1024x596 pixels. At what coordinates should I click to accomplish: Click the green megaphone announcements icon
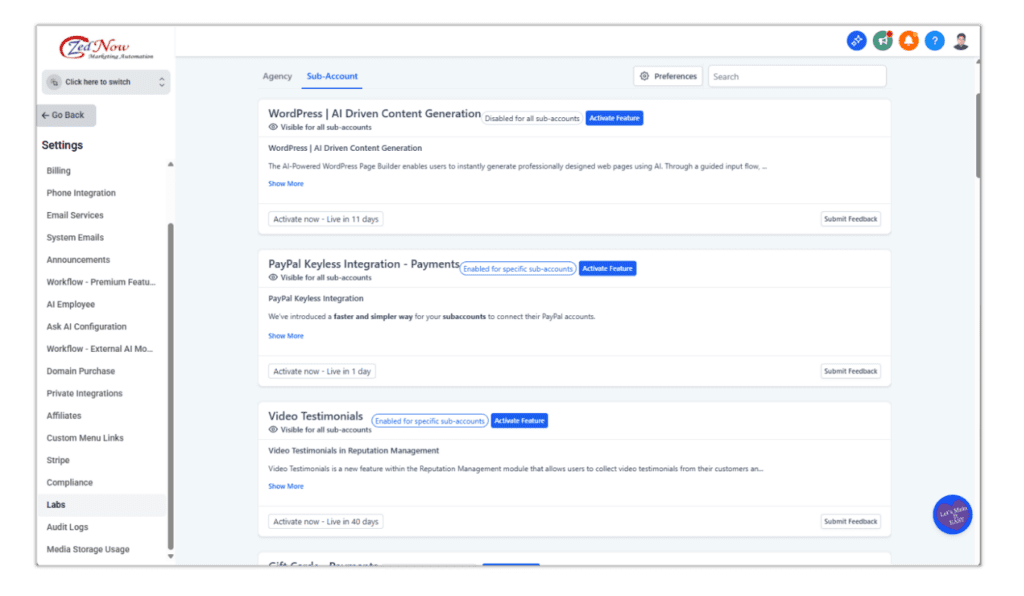click(x=883, y=41)
